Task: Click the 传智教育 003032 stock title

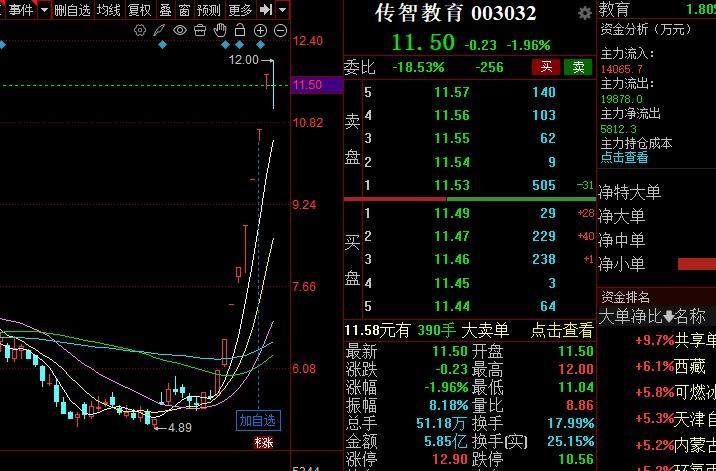Action: [455, 13]
